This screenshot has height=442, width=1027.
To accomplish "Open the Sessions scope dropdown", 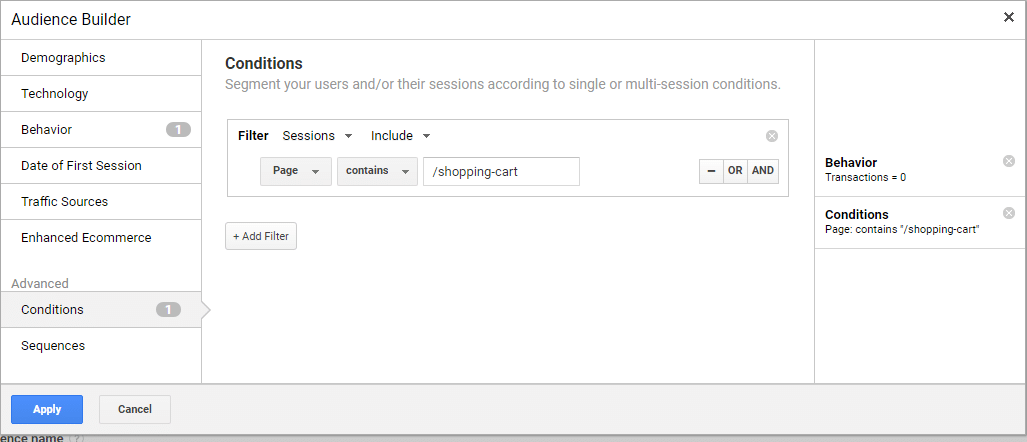I will click(x=317, y=136).
